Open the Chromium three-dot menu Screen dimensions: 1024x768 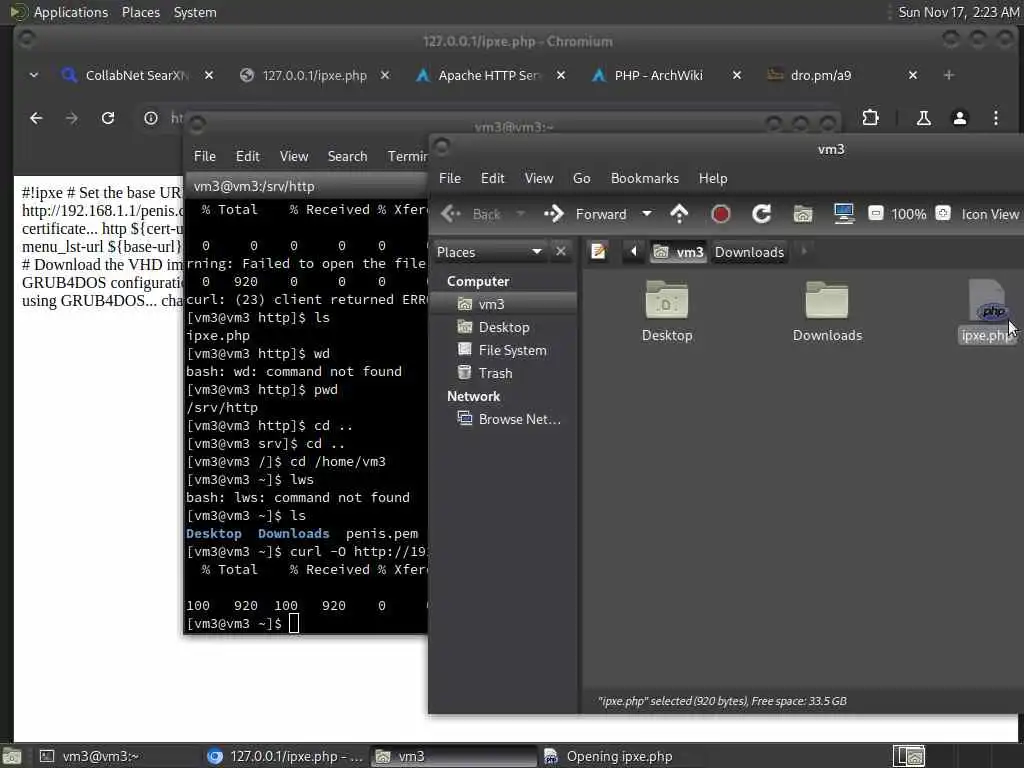pos(995,118)
